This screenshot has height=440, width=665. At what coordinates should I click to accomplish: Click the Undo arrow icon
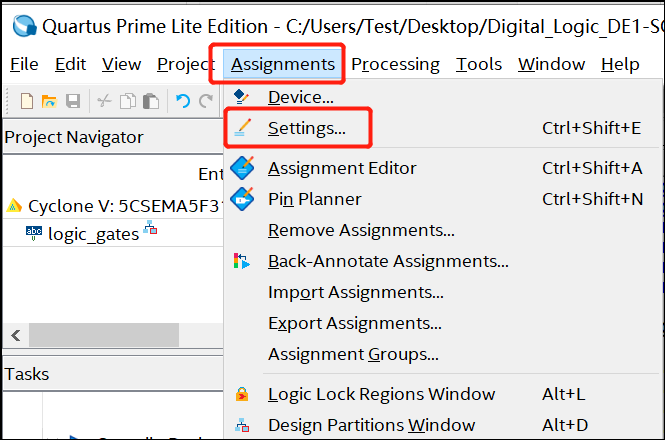pos(183,101)
